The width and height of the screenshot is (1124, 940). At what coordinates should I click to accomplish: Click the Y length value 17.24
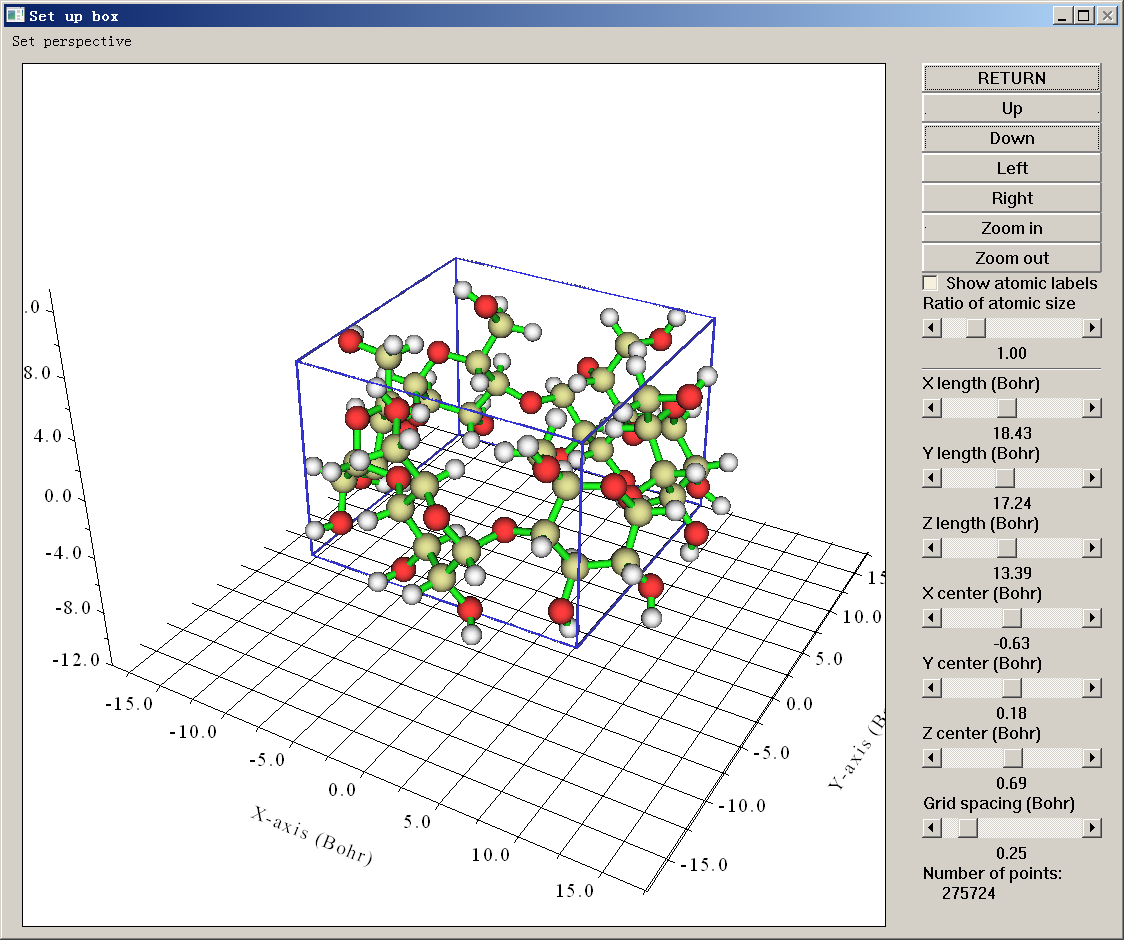[1011, 503]
